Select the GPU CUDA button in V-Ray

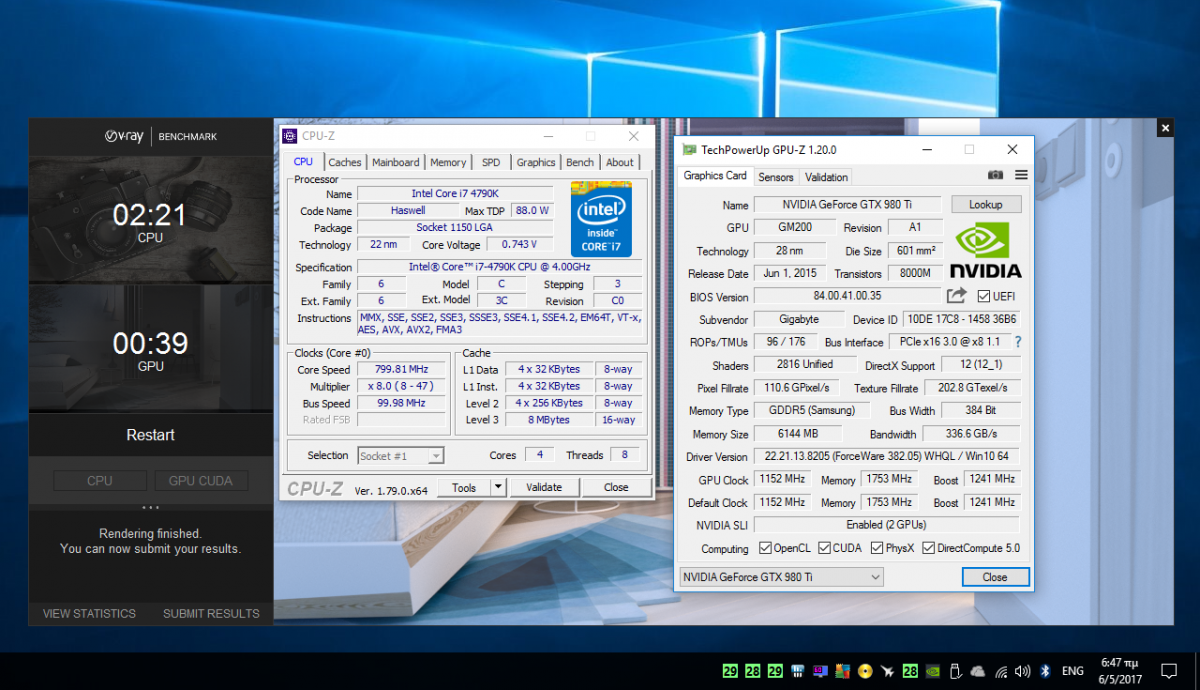(201, 481)
